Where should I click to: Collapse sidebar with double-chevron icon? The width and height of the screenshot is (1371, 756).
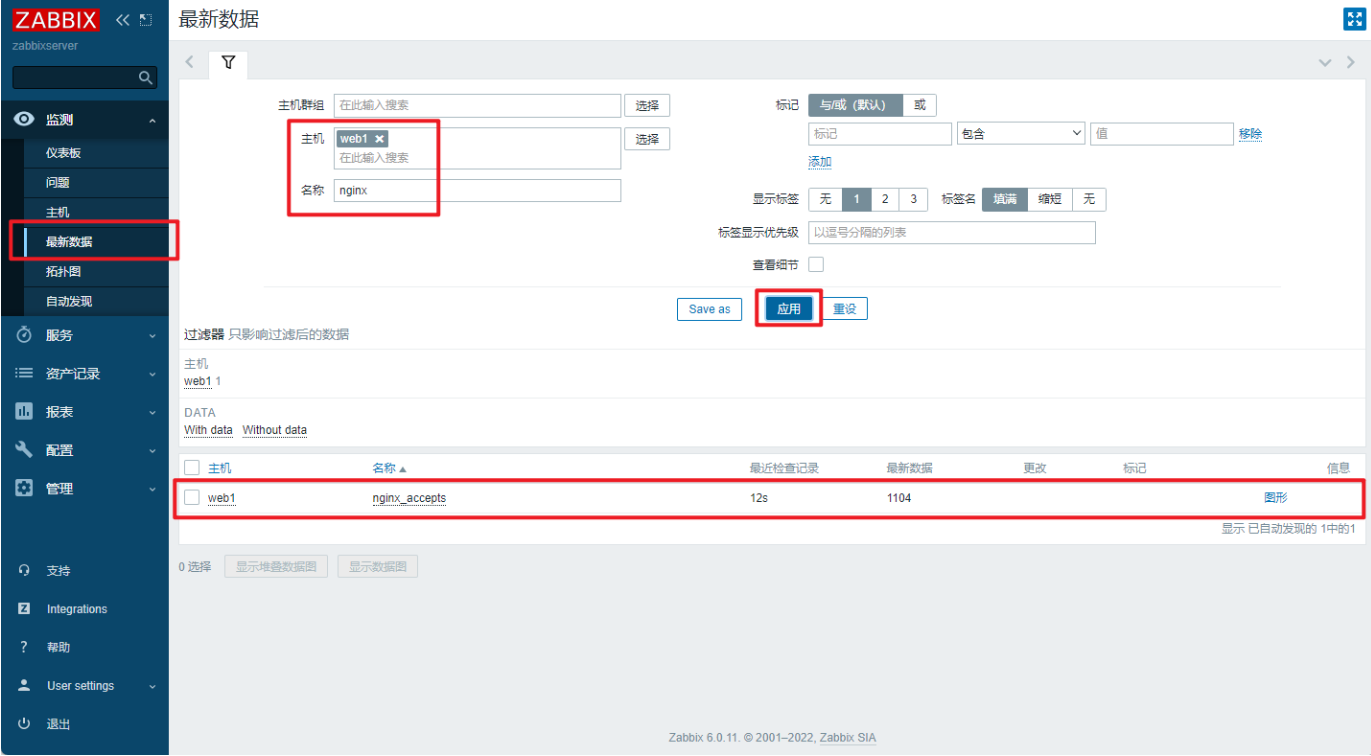tap(122, 20)
